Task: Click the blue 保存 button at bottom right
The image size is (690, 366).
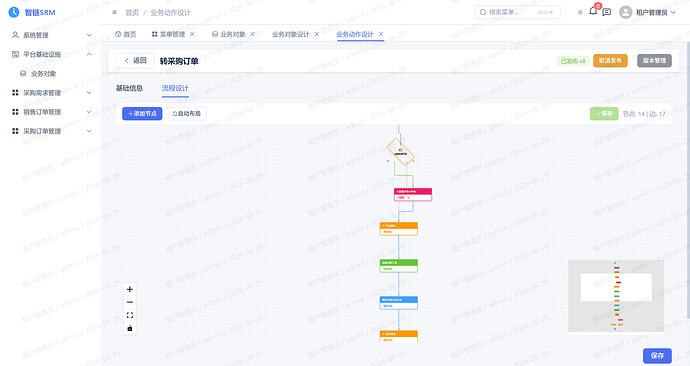Action: coord(657,355)
